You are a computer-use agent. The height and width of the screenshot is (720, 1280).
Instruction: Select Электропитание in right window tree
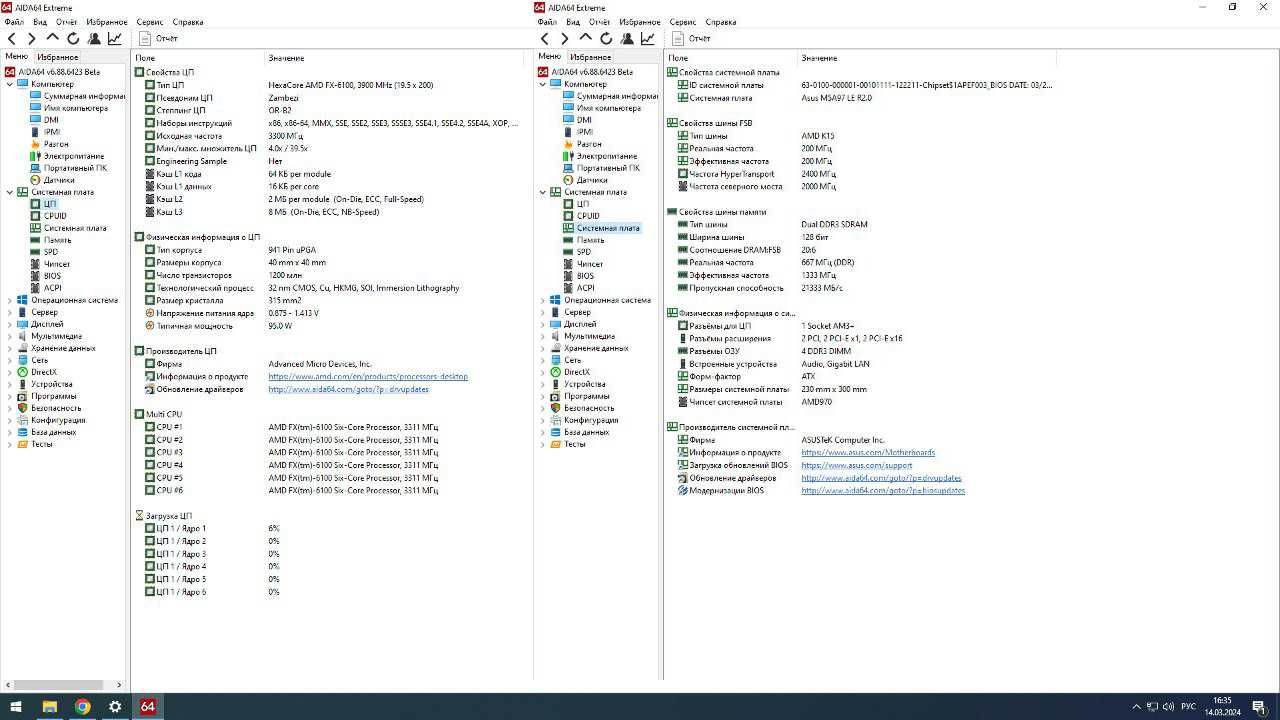point(606,156)
